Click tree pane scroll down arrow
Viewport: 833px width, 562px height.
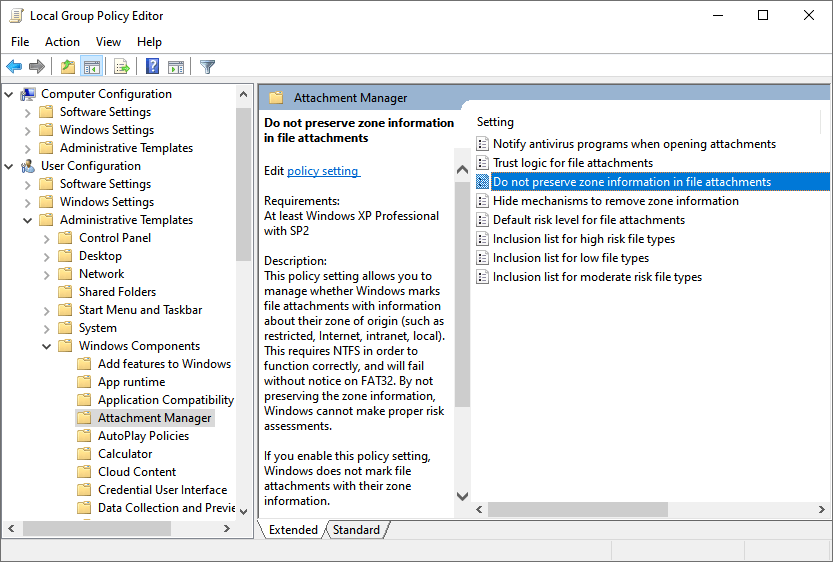(x=244, y=512)
